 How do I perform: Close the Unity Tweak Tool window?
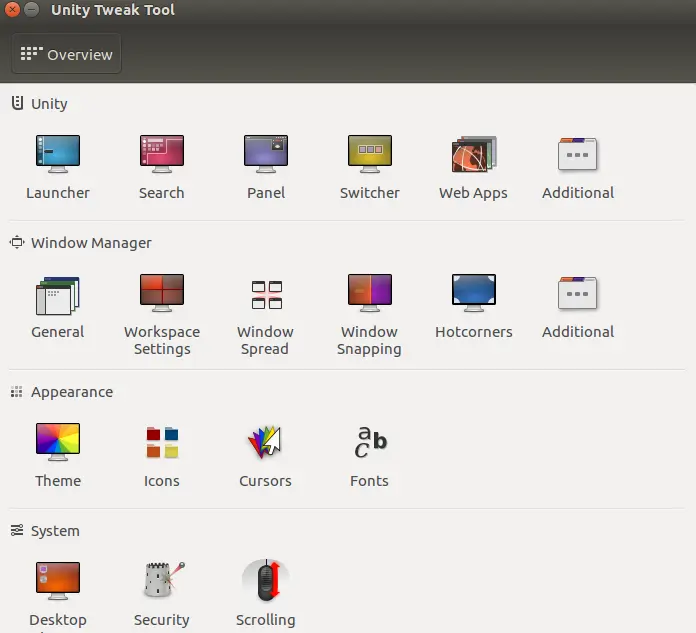12,9
